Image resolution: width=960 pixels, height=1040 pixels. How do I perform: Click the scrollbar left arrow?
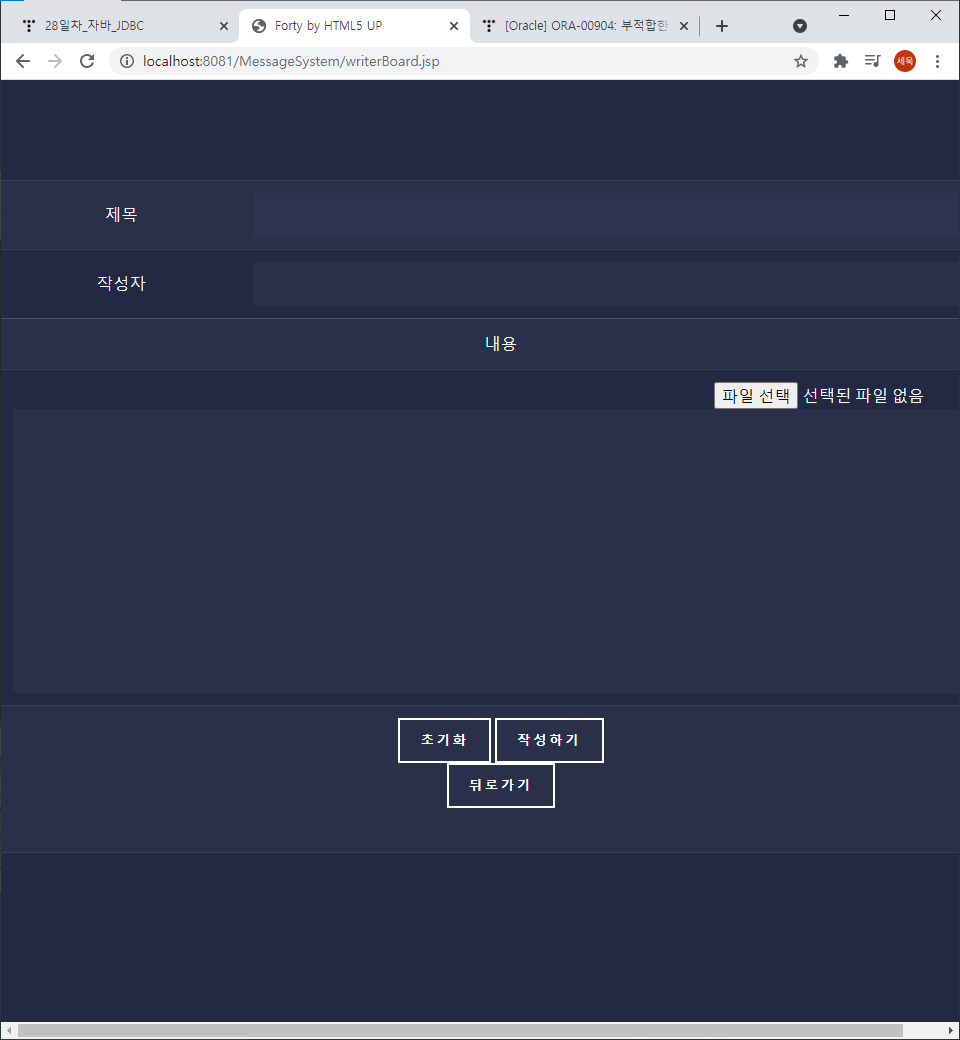(x=9, y=1030)
